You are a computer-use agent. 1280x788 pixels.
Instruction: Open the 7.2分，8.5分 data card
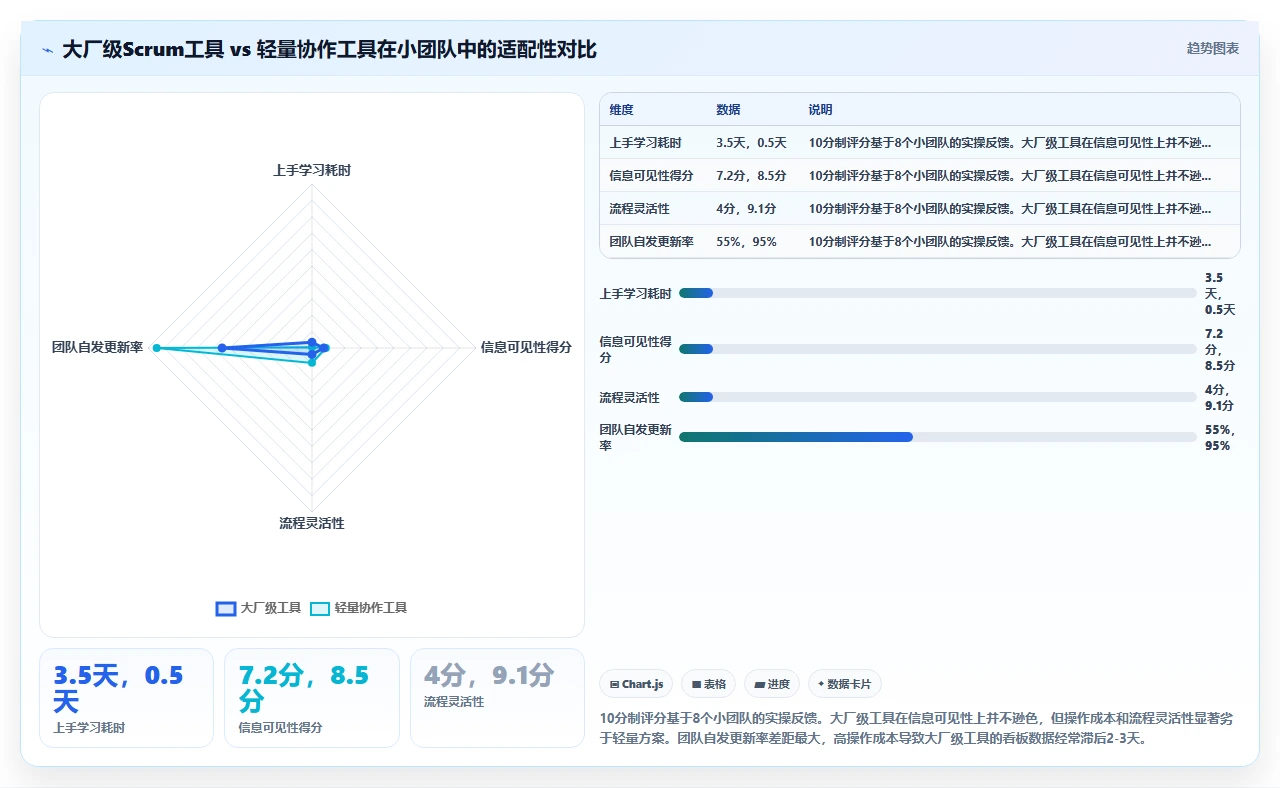[312, 698]
